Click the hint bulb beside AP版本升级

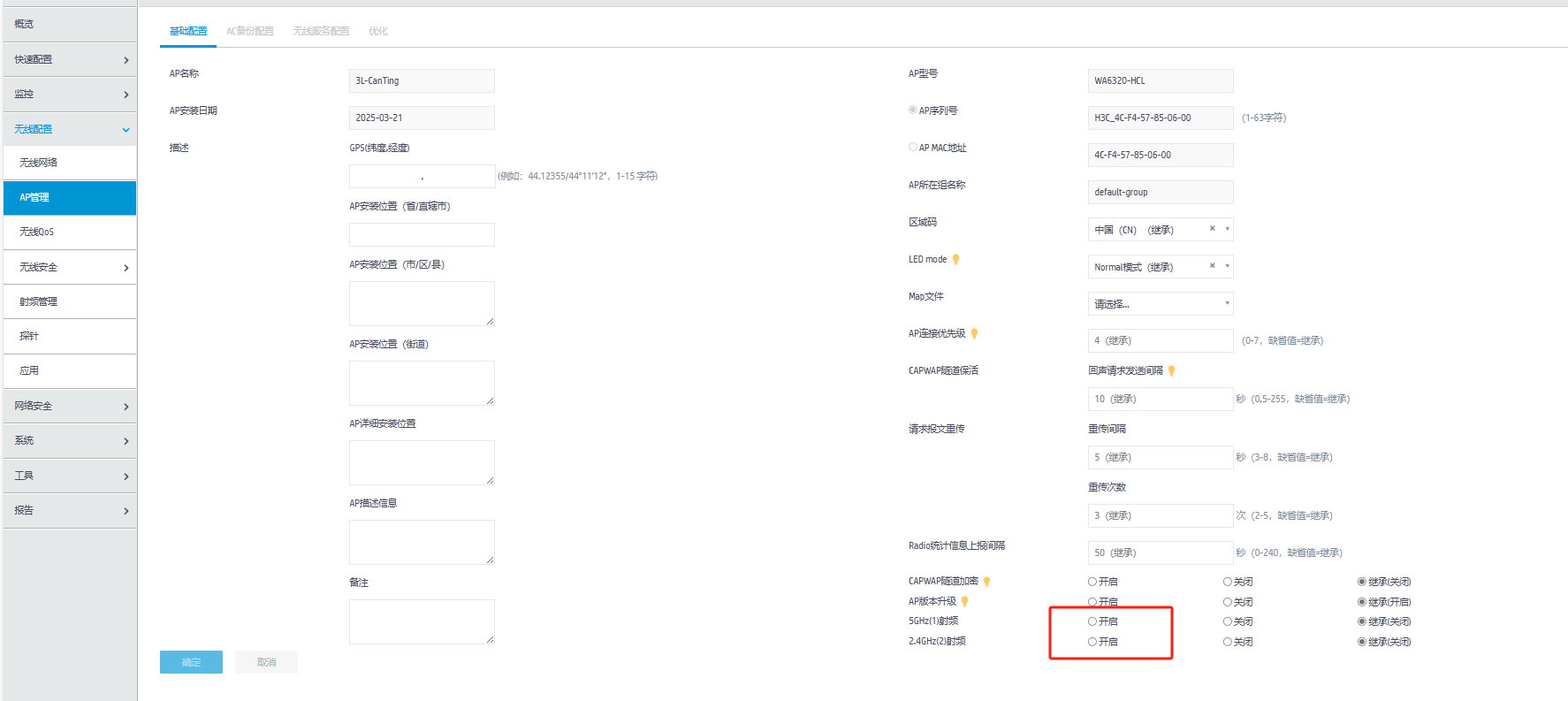click(x=965, y=602)
